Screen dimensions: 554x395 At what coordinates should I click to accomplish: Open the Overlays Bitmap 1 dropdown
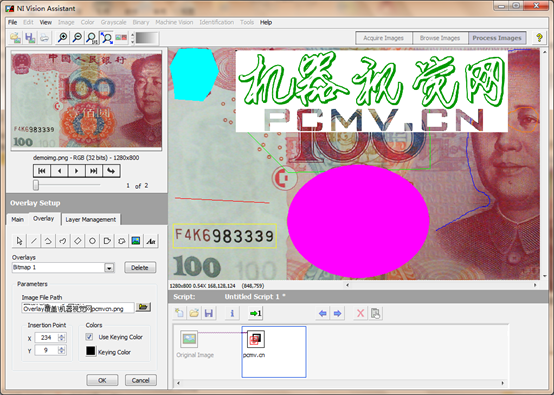coord(109,268)
